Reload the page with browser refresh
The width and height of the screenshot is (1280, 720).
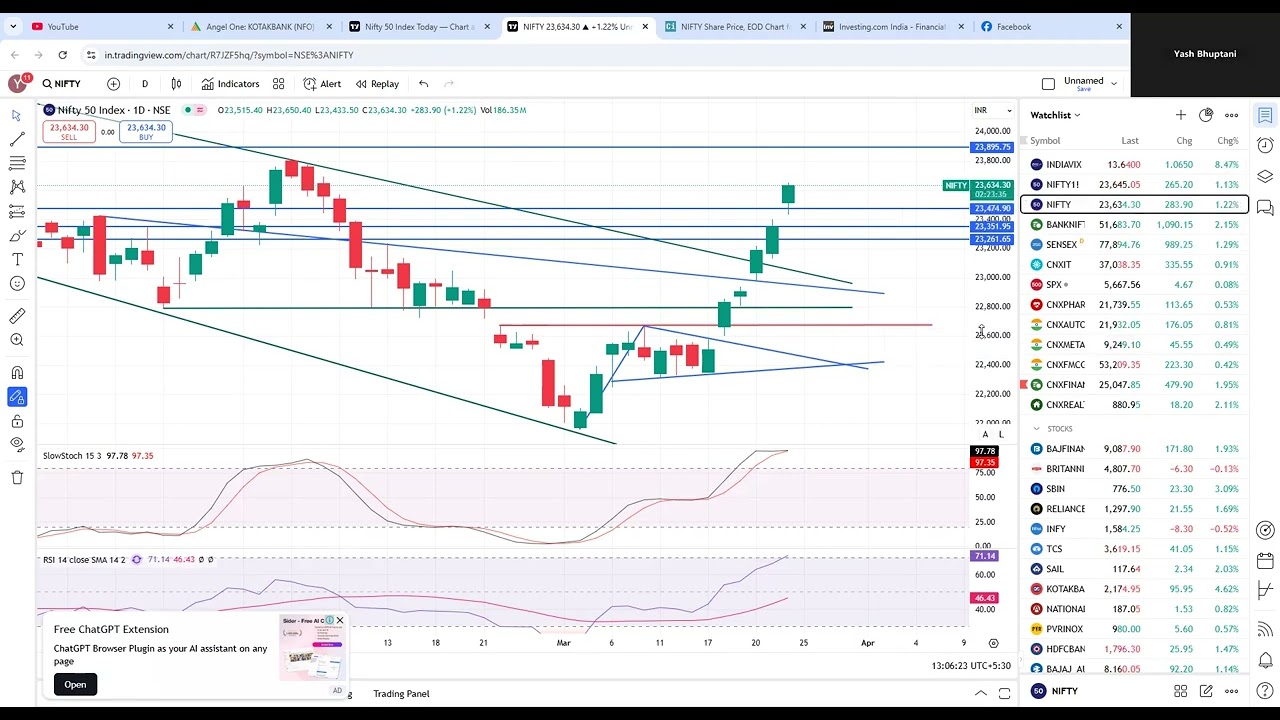point(63,55)
